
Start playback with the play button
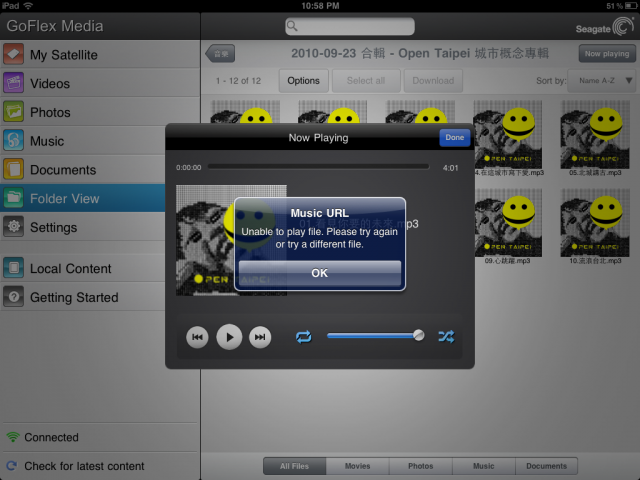point(229,337)
